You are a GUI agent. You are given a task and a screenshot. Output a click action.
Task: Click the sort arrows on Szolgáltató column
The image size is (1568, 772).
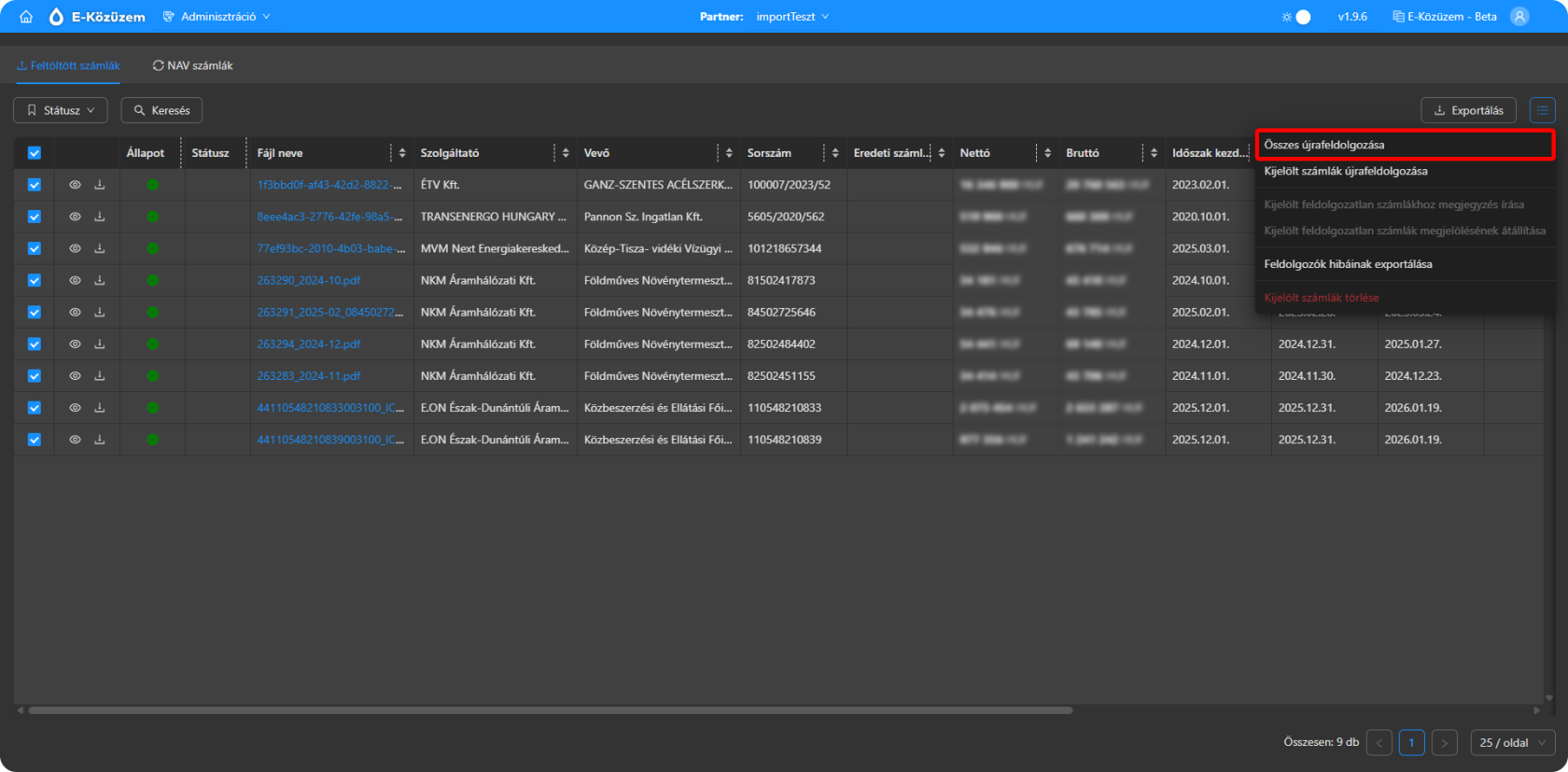(x=566, y=153)
